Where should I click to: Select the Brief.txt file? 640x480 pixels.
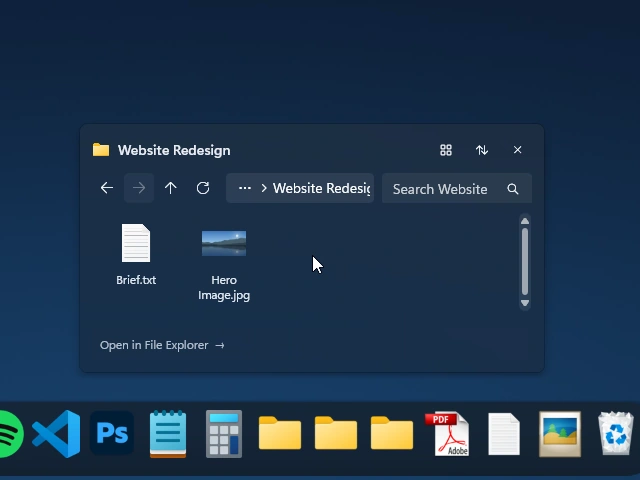(136, 254)
